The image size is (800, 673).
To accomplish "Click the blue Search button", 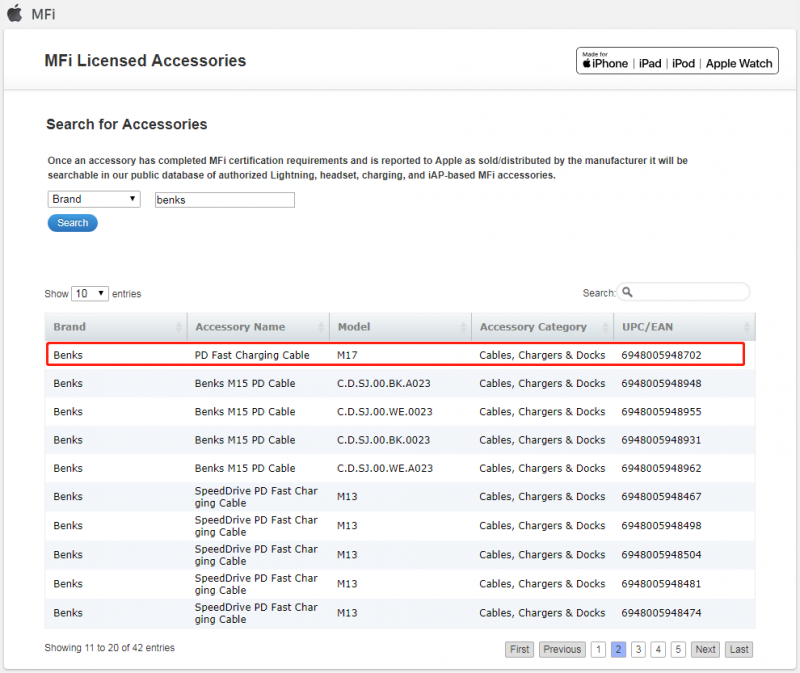I will tap(72, 223).
